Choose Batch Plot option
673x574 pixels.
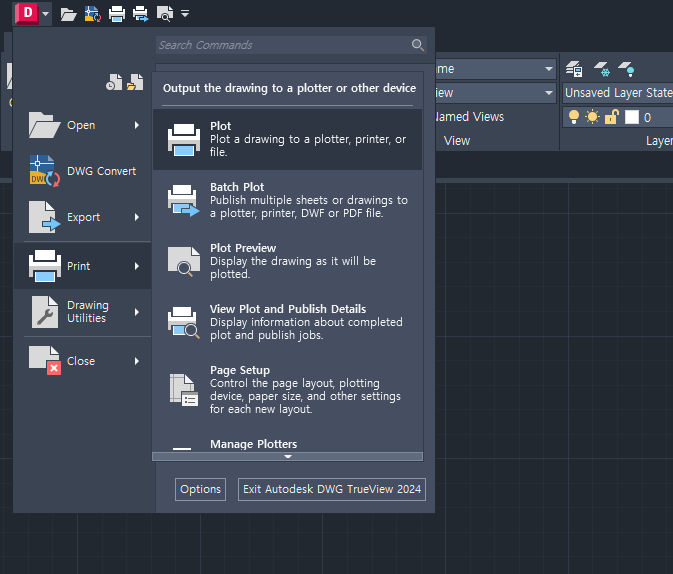pos(288,200)
